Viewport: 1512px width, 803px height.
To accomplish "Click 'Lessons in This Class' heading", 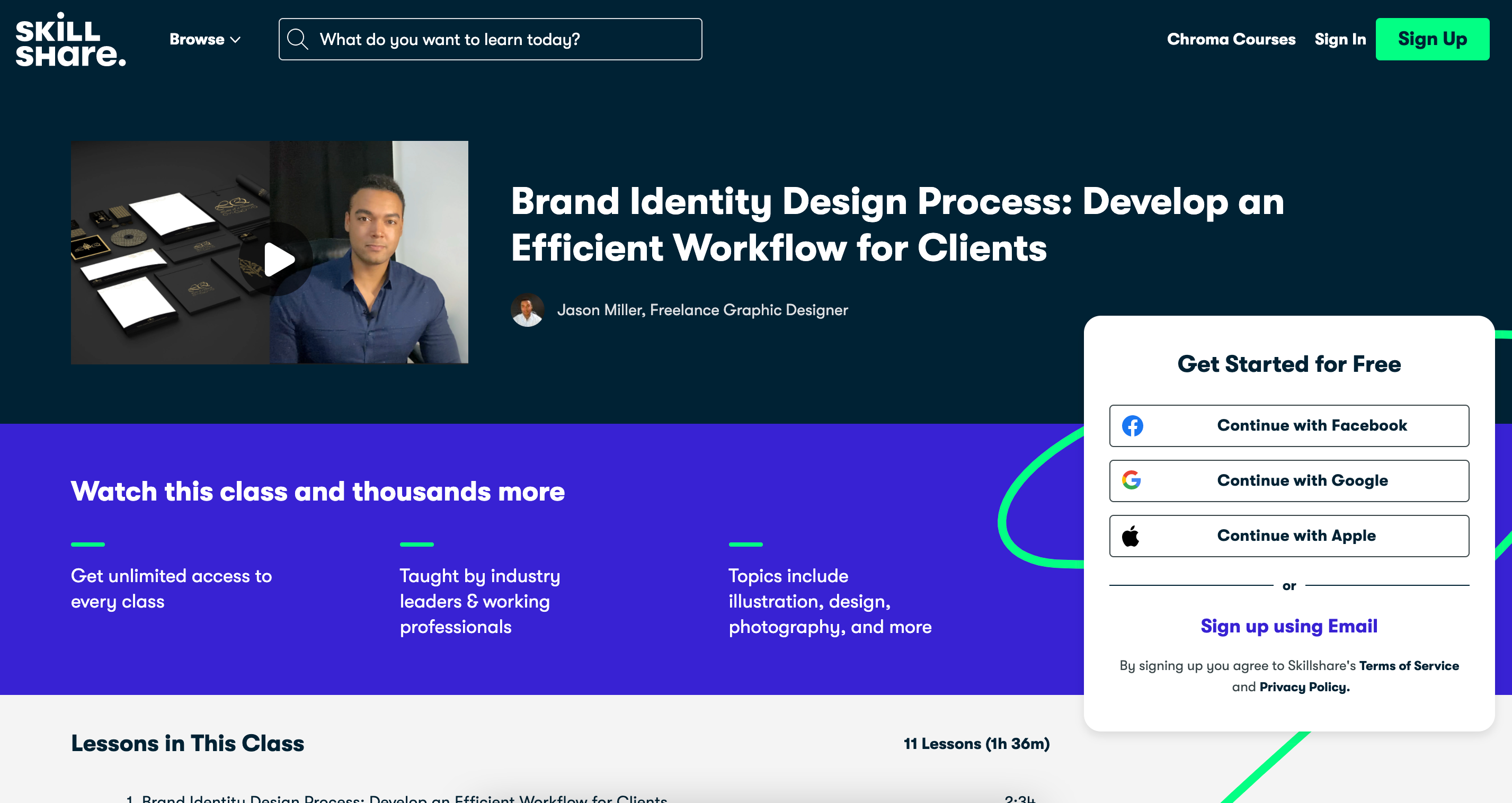I will [x=187, y=743].
